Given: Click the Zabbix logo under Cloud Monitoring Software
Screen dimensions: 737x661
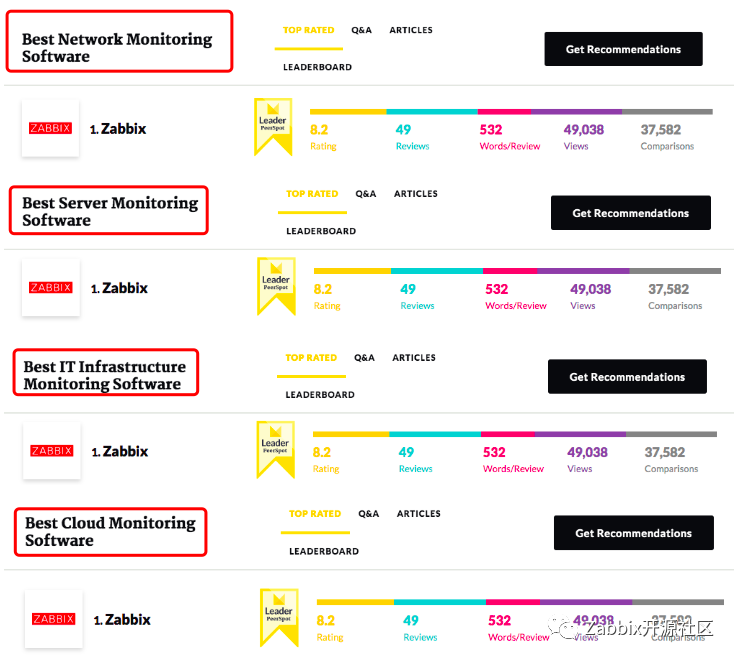Looking at the screenshot, I should tap(54, 619).
